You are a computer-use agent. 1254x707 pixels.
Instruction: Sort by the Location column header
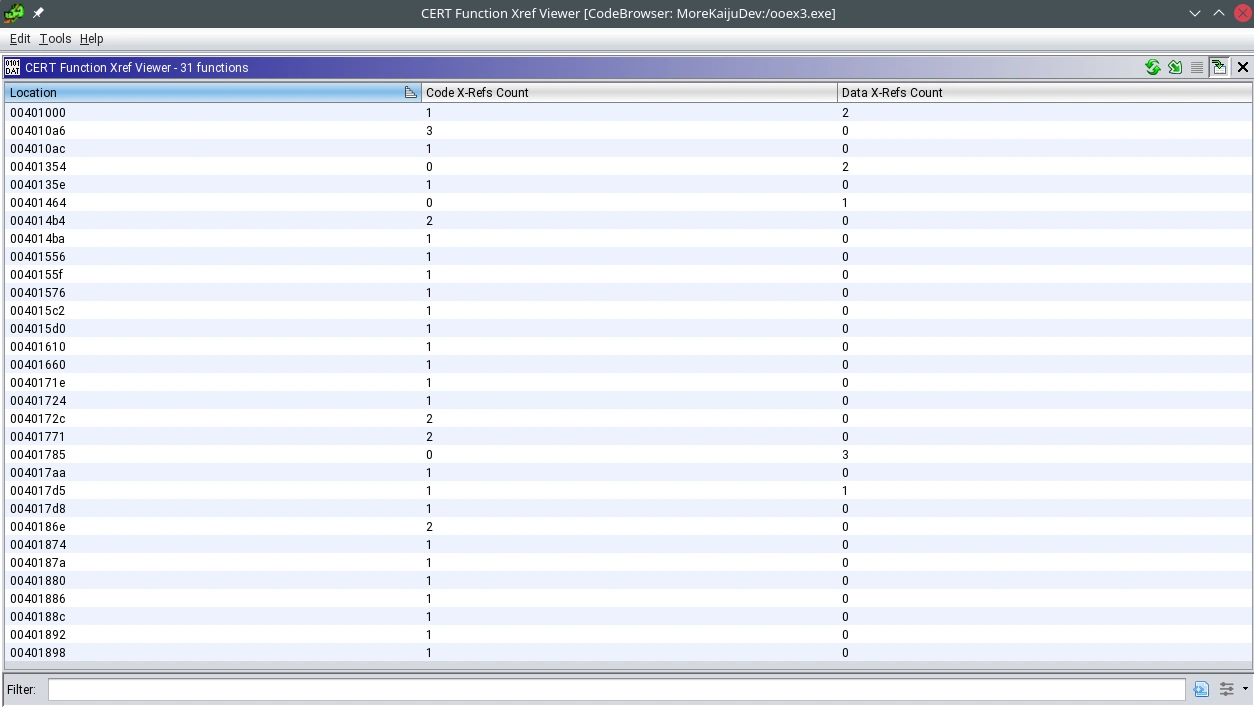click(213, 92)
